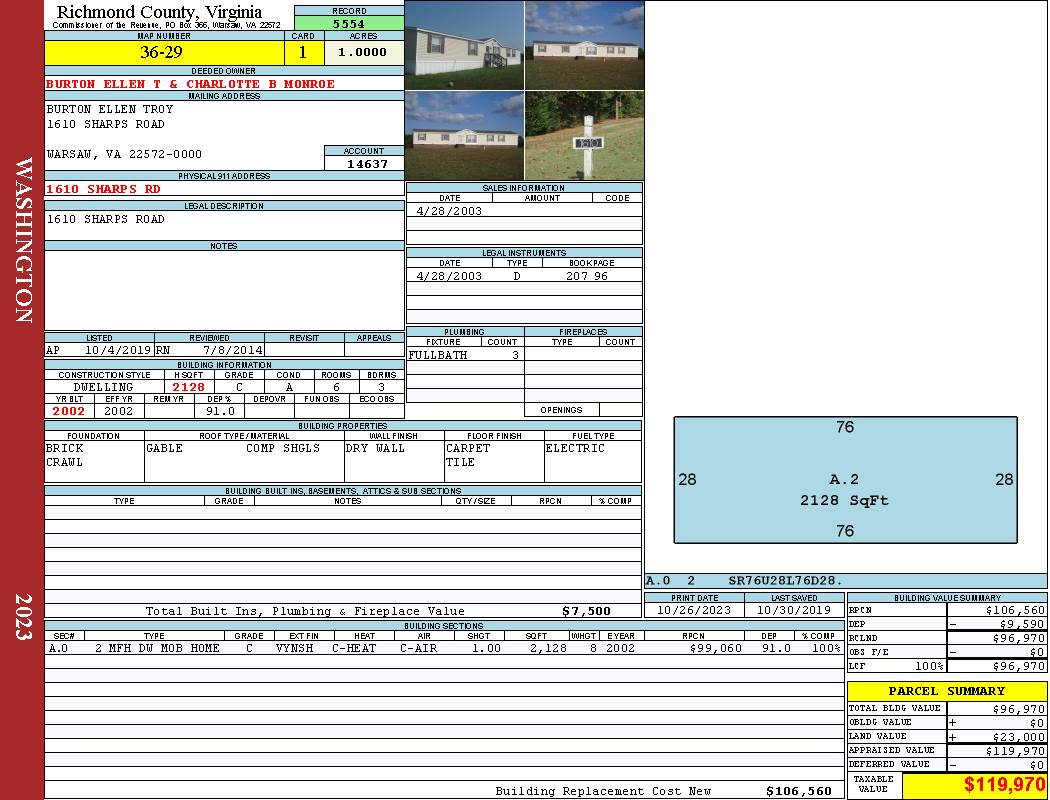Image resolution: width=1050 pixels, height=800 pixels.
Task: Click the top-left mobile home photo
Action: click(464, 45)
